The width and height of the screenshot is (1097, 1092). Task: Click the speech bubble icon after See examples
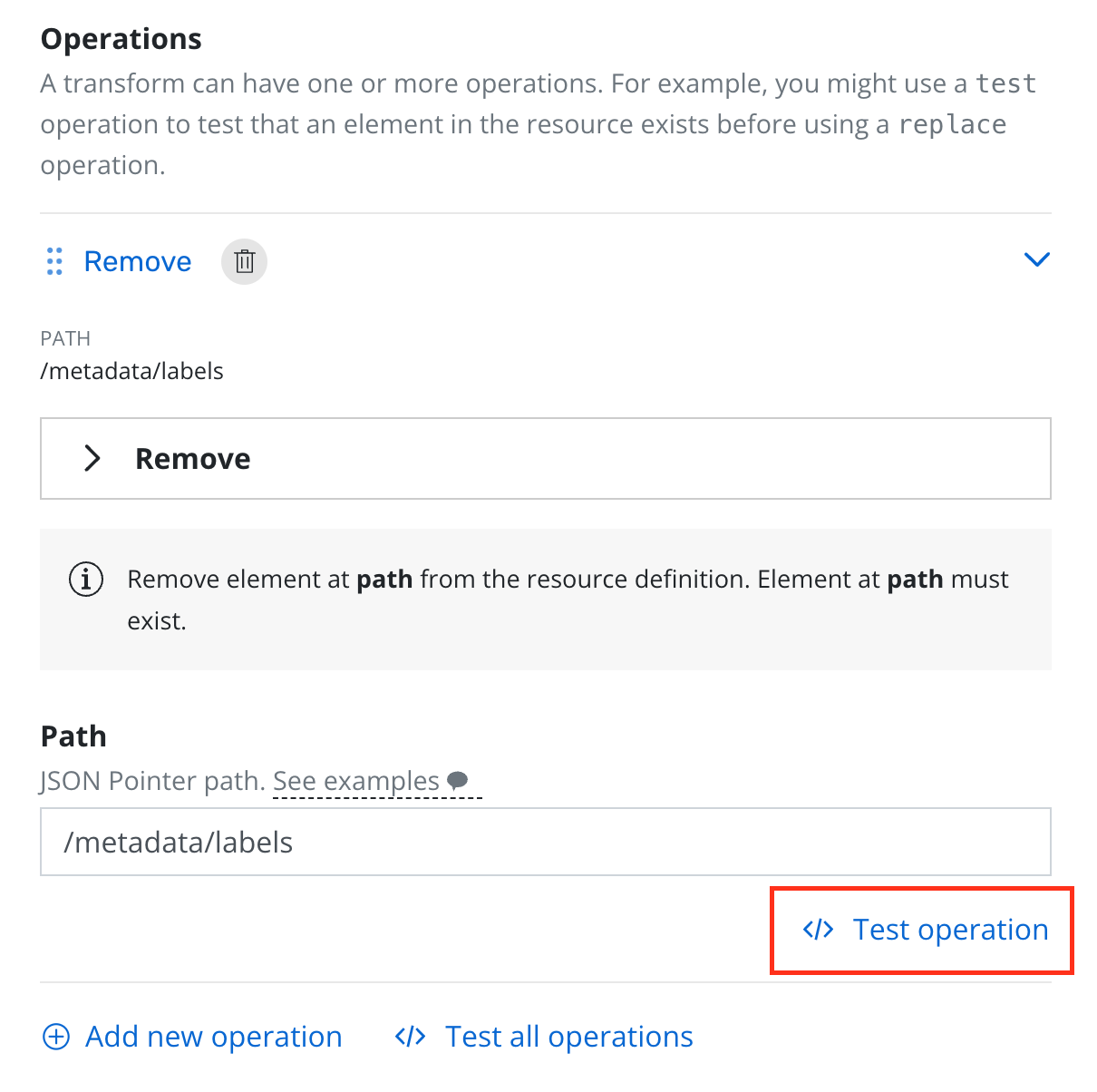click(x=459, y=780)
